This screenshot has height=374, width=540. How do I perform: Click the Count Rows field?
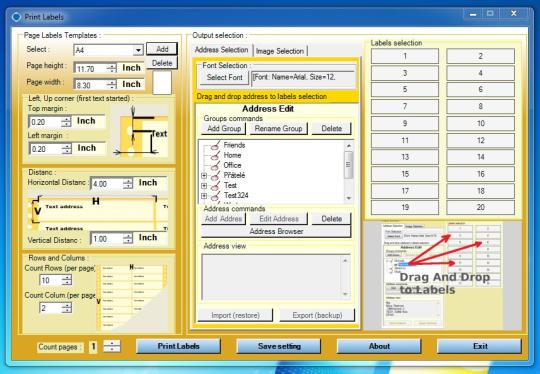pyautogui.click(x=51, y=280)
